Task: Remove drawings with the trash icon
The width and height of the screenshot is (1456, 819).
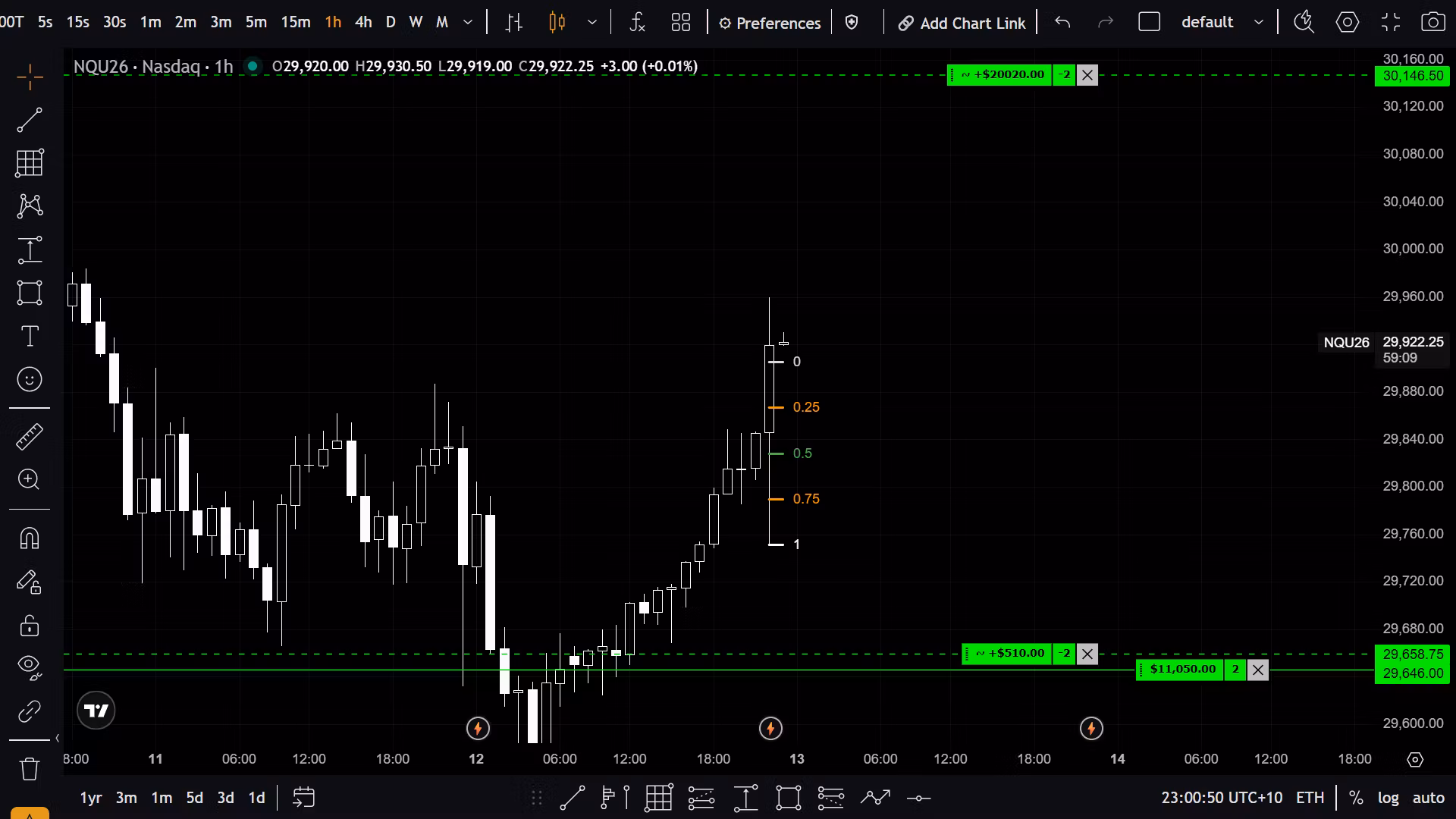Action: (x=30, y=768)
